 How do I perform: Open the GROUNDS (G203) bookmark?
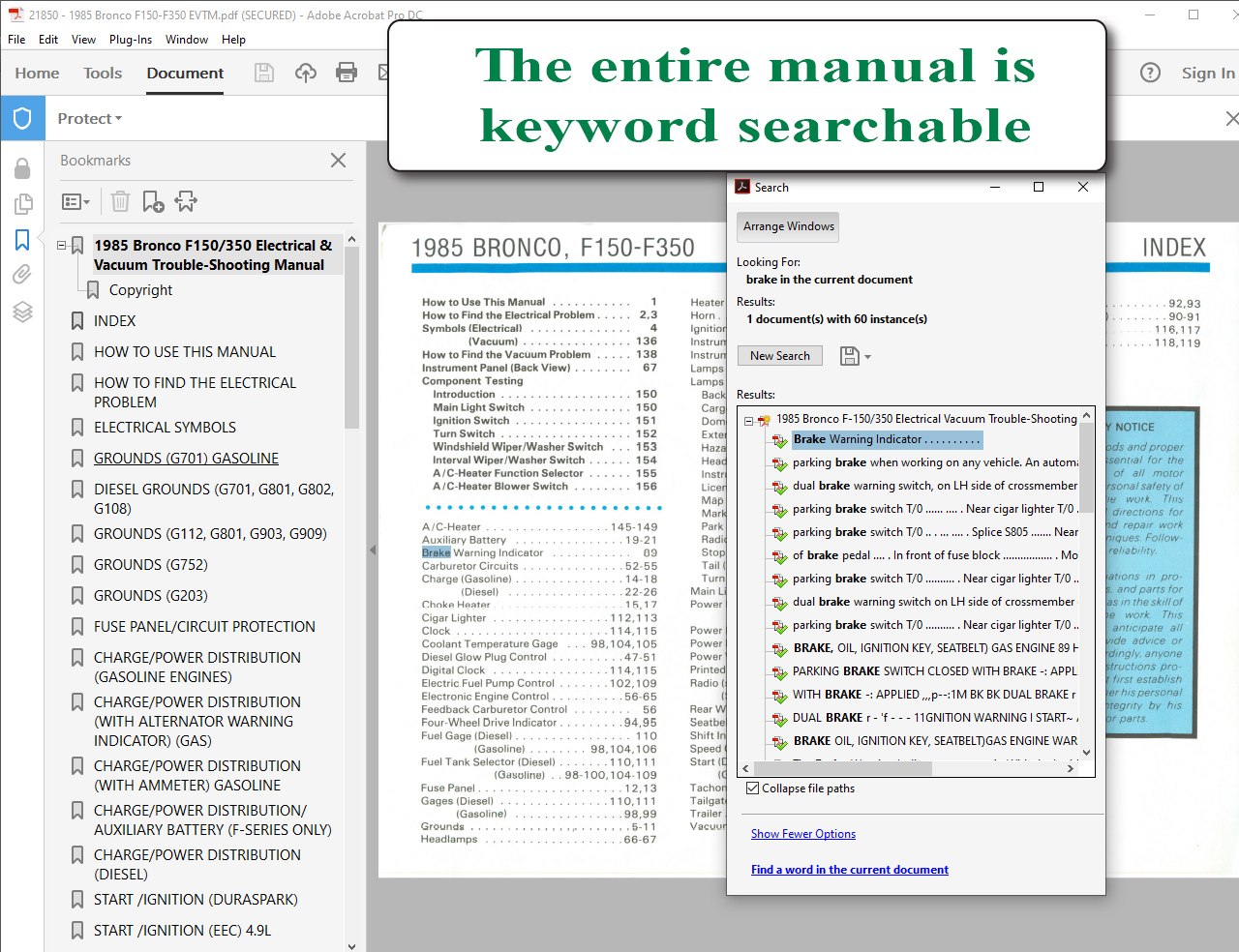151,596
